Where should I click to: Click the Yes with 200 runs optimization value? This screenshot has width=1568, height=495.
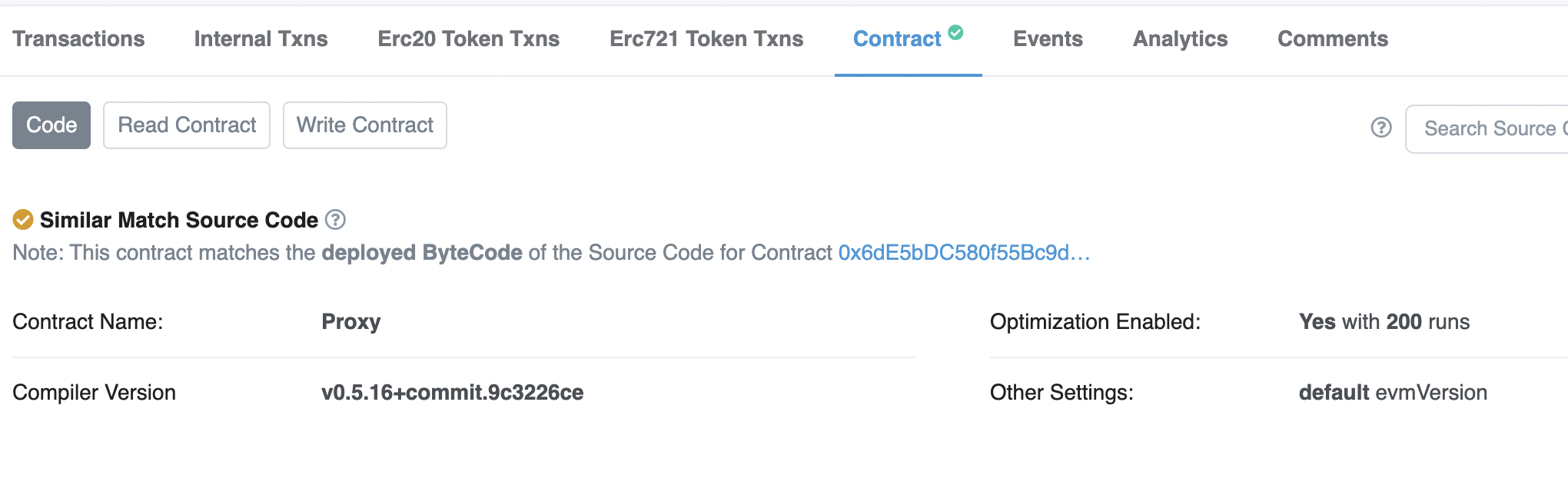coord(1384,322)
